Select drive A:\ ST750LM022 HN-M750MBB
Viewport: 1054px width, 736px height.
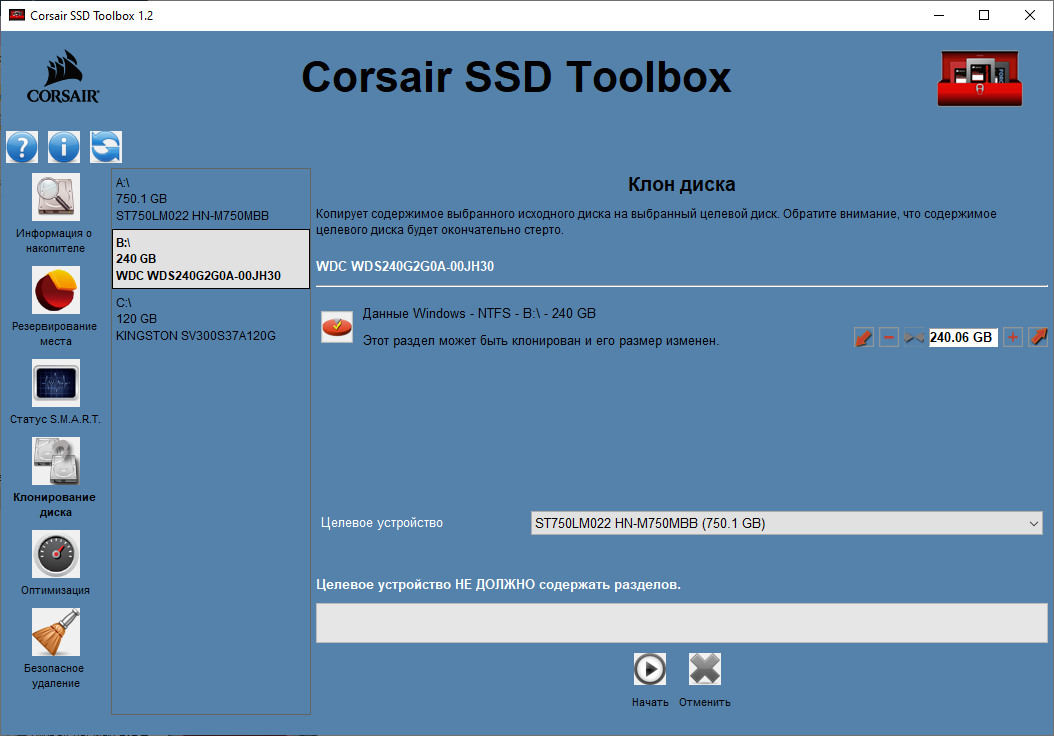211,199
